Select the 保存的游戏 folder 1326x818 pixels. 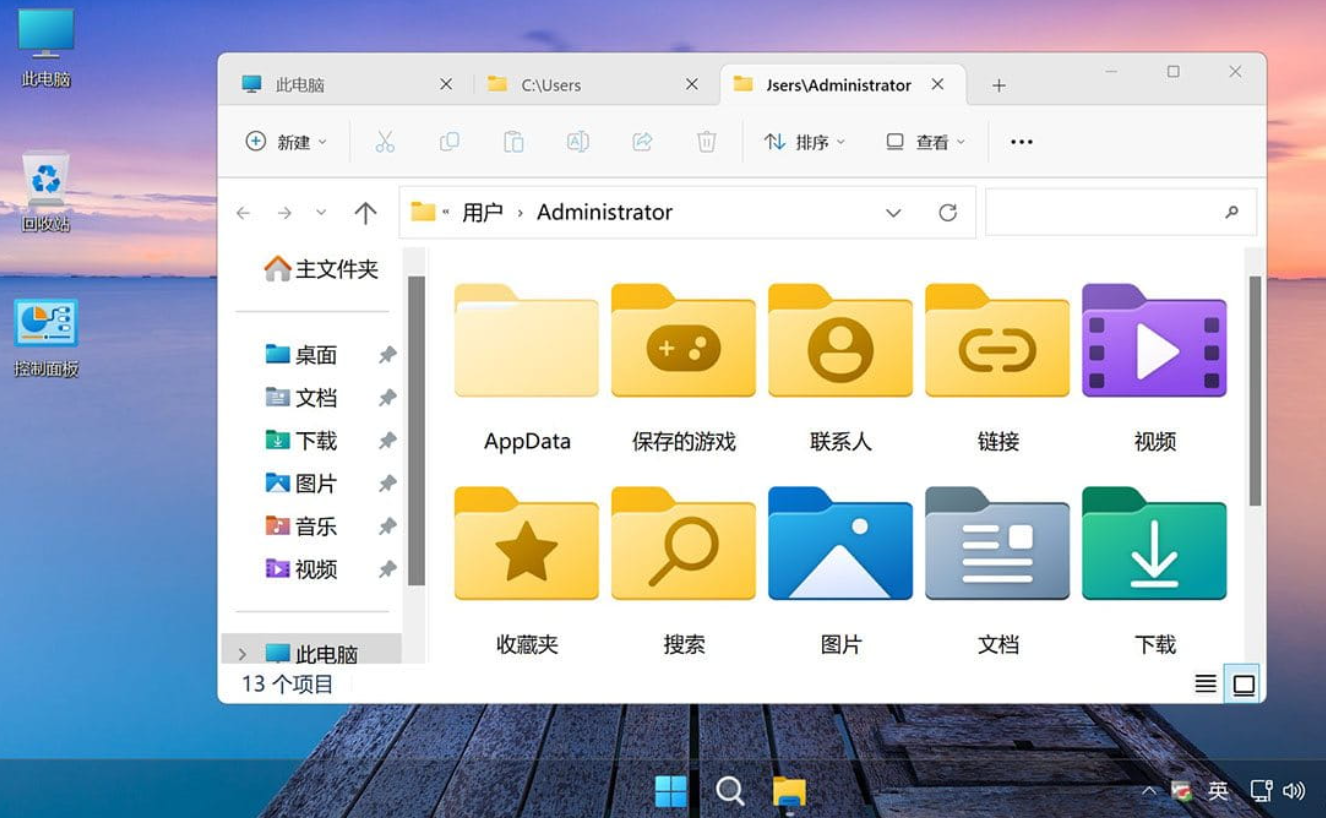pos(684,368)
